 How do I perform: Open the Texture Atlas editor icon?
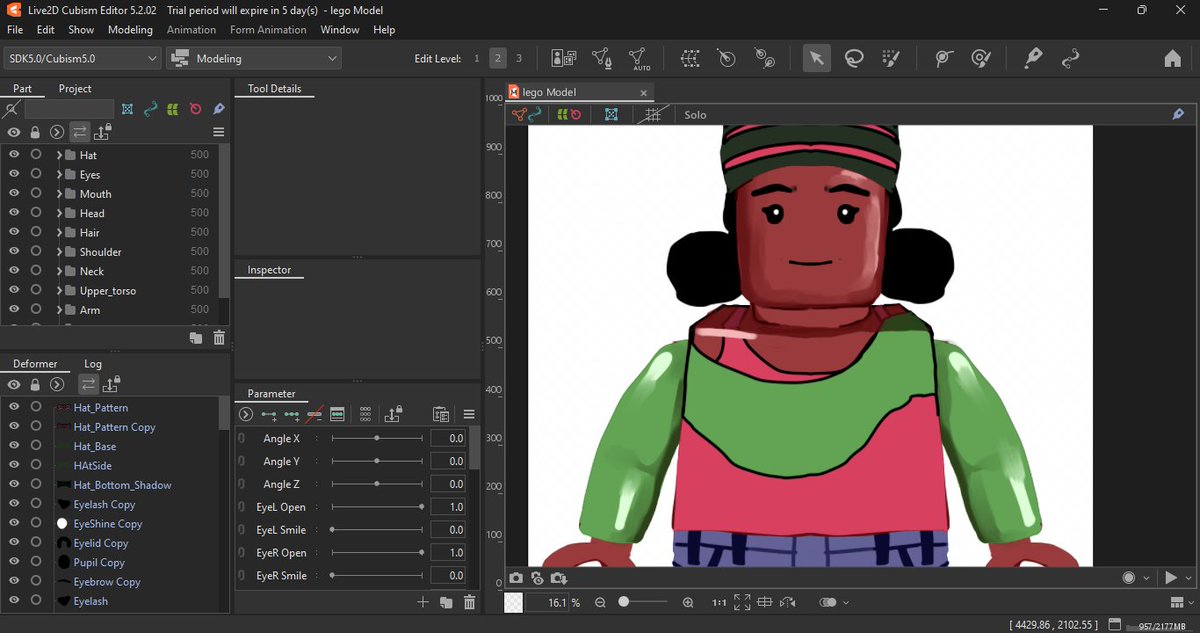pos(564,58)
